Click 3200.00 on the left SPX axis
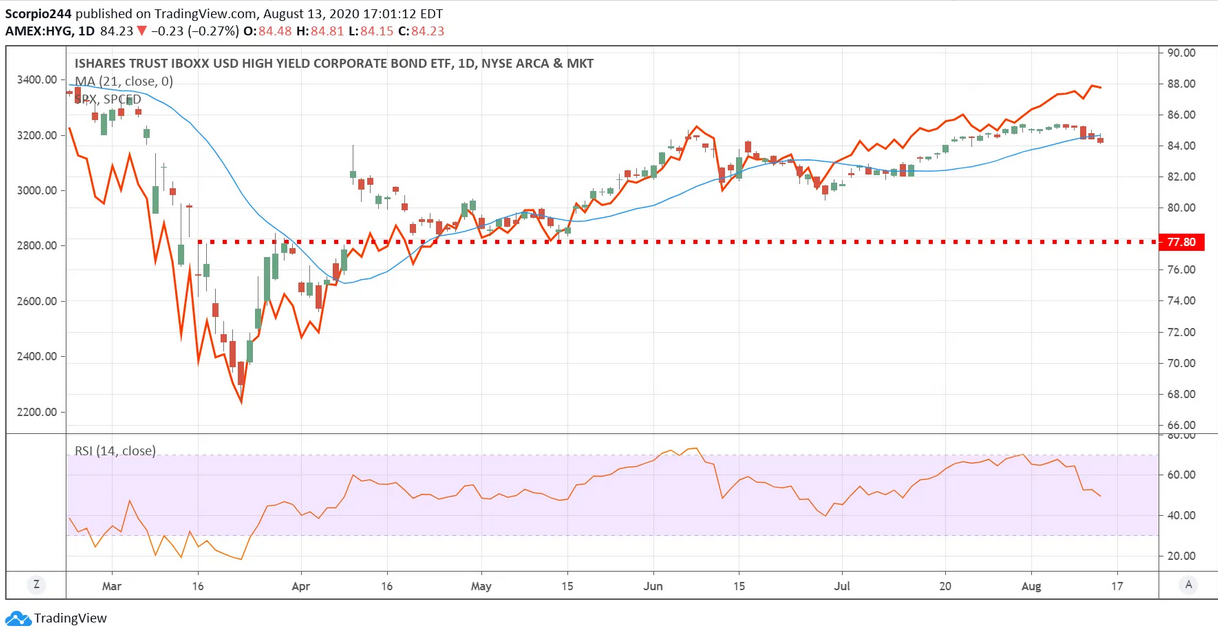 [x=36, y=135]
